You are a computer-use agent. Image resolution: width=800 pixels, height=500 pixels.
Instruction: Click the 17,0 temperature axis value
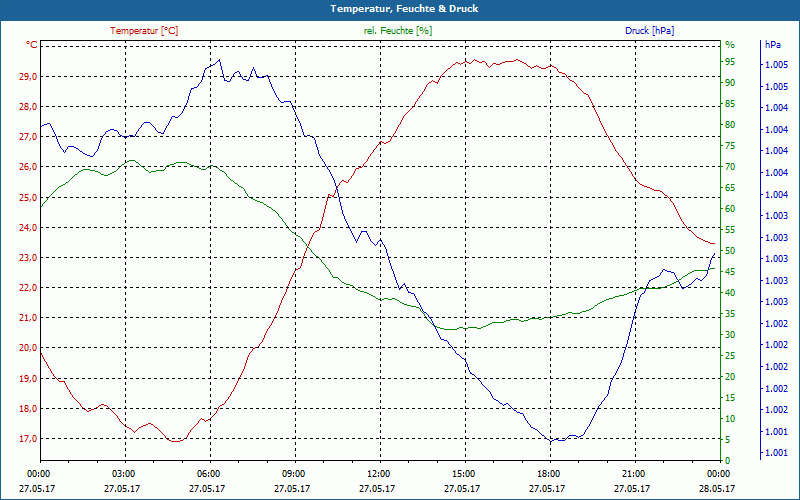click(x=28, y=439)
